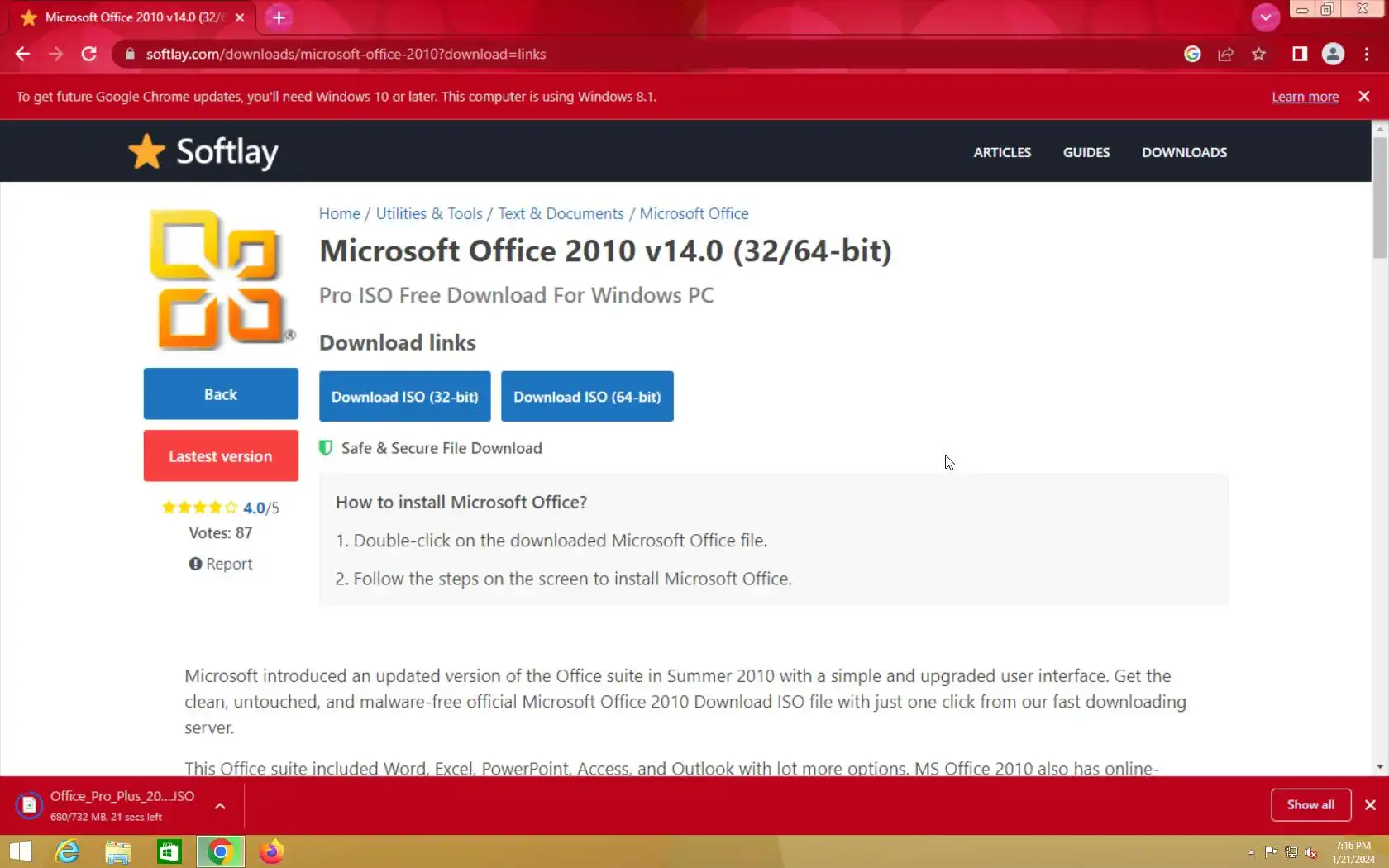
Task: Open Text & Documents breadcrumb
Action: click(561, 213)
